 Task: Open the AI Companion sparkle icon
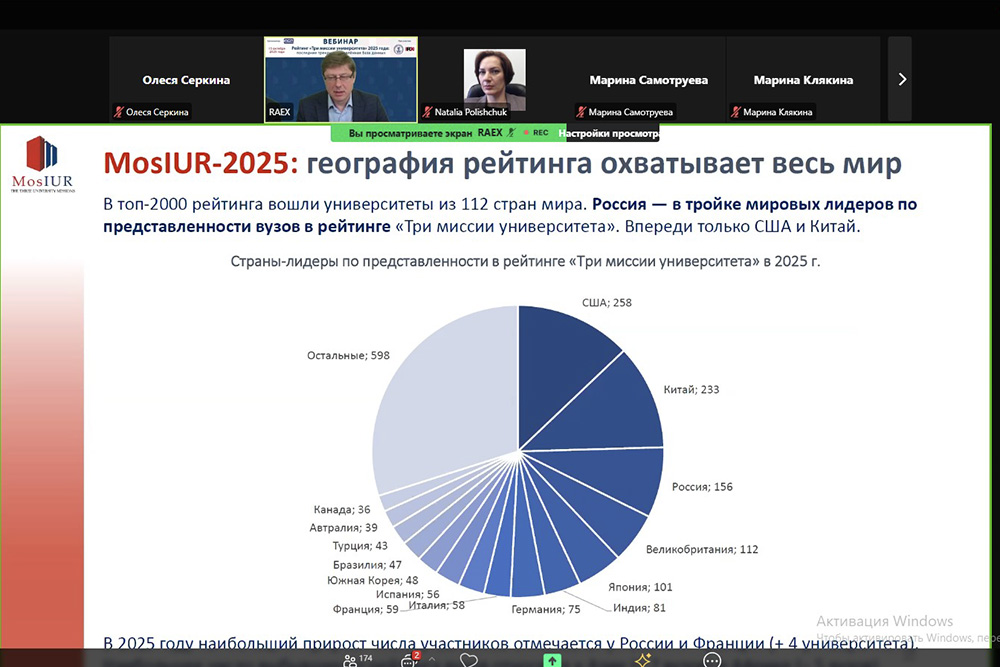click(643, 660)
